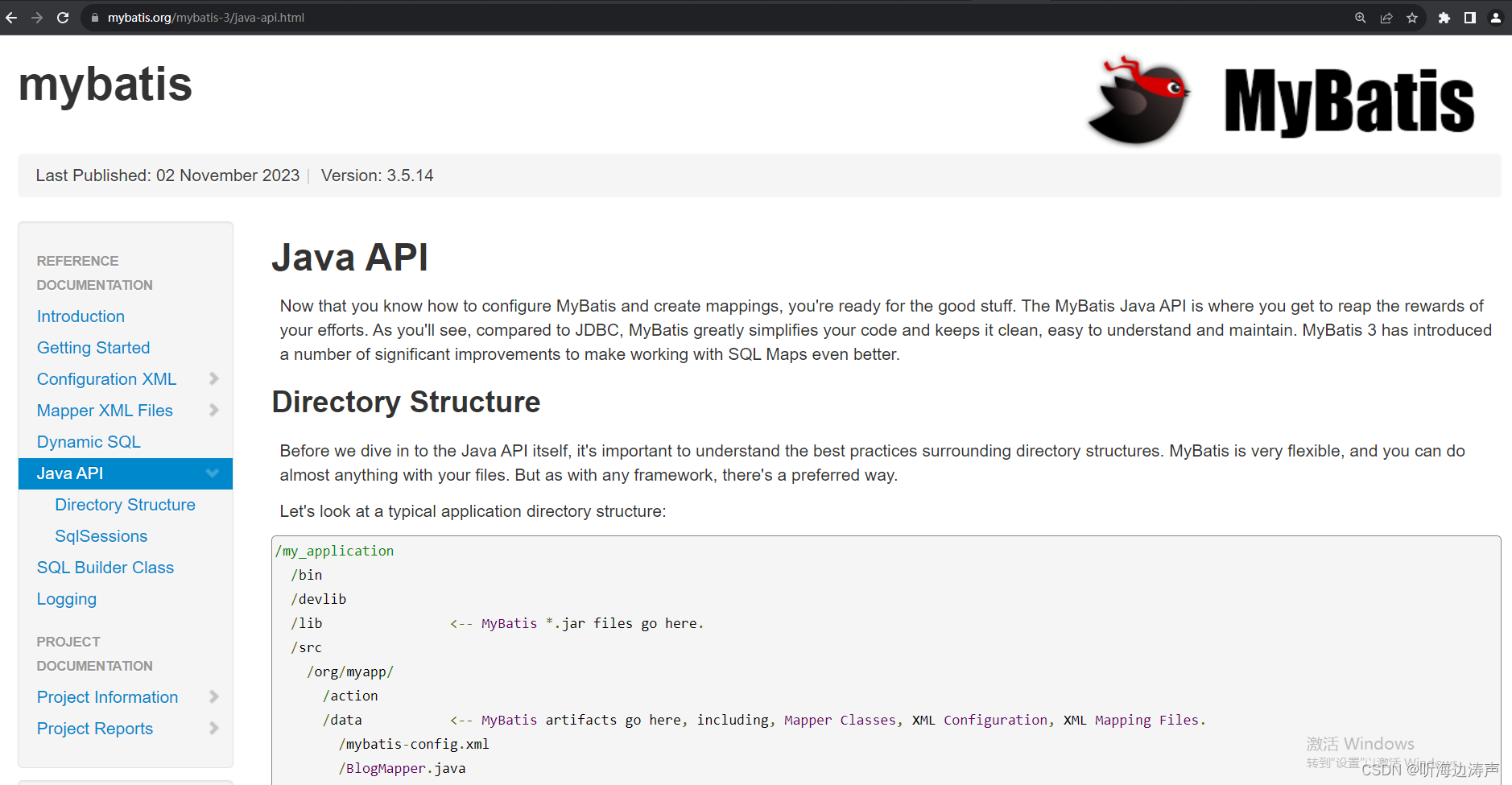Image resolution: width=1512 pixels, height=785 pixels.
Task: Open Project Reports menu item
Action: point(95,729)
